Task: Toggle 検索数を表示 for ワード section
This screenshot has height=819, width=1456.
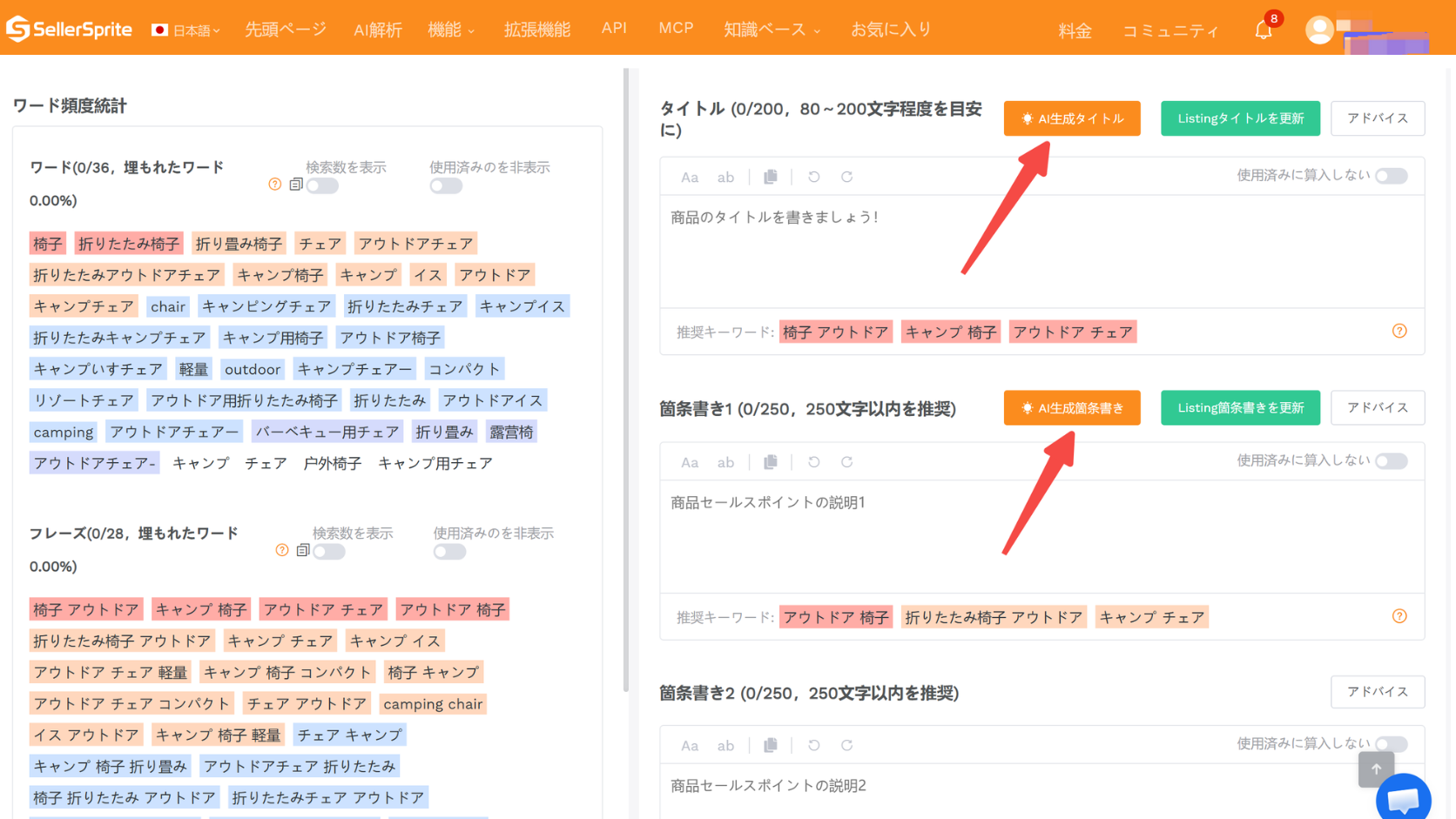Action: point(322,185)
